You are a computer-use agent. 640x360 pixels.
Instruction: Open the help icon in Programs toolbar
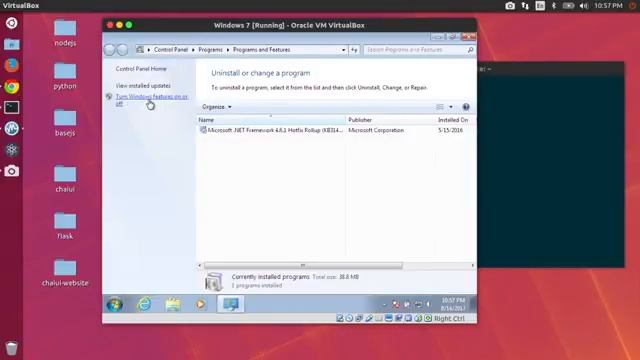(x=466, y=107)
